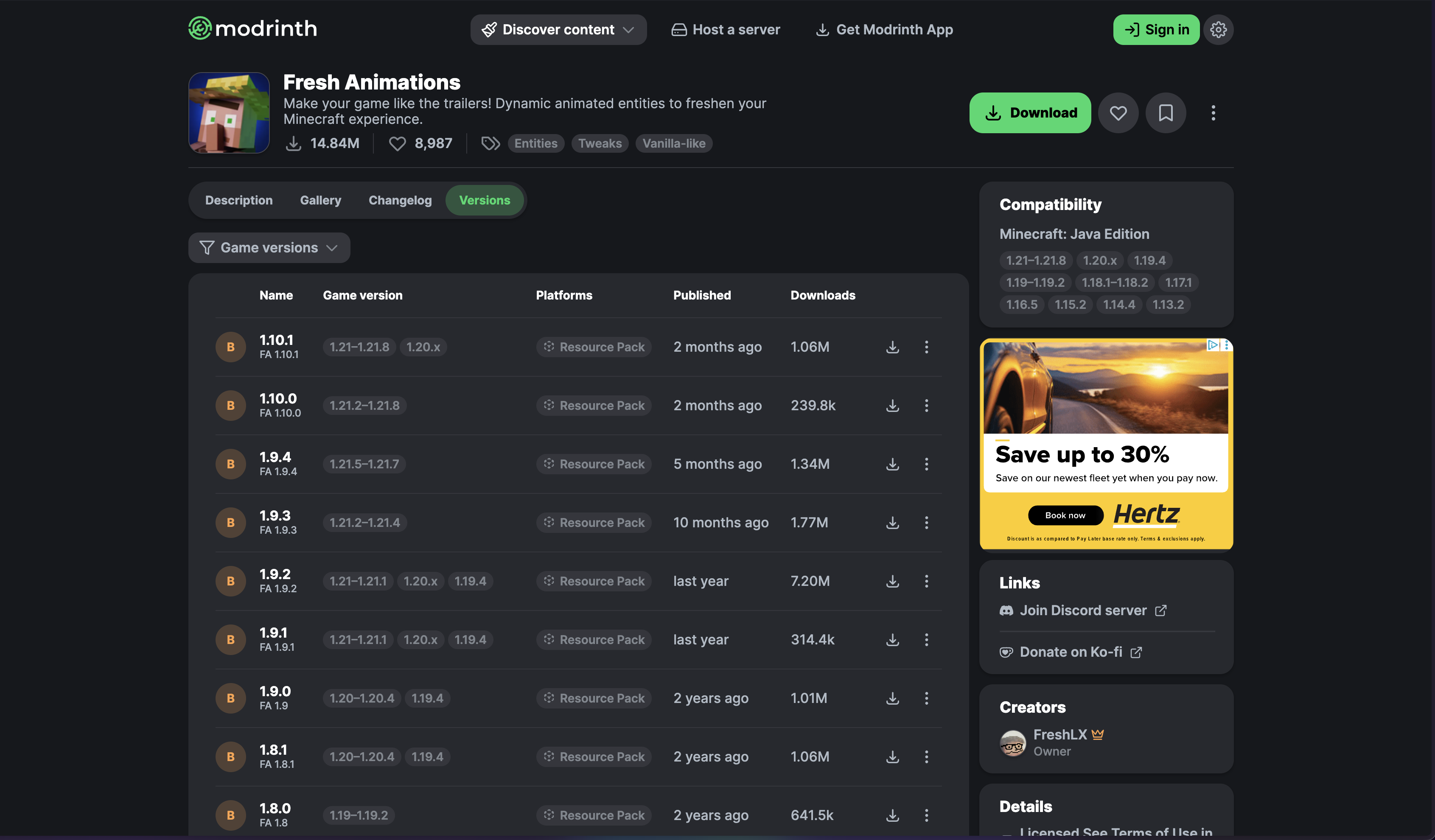Expand the Game versions filter
The width and height of the screenshot is (1435, 840).
(269, 248)
